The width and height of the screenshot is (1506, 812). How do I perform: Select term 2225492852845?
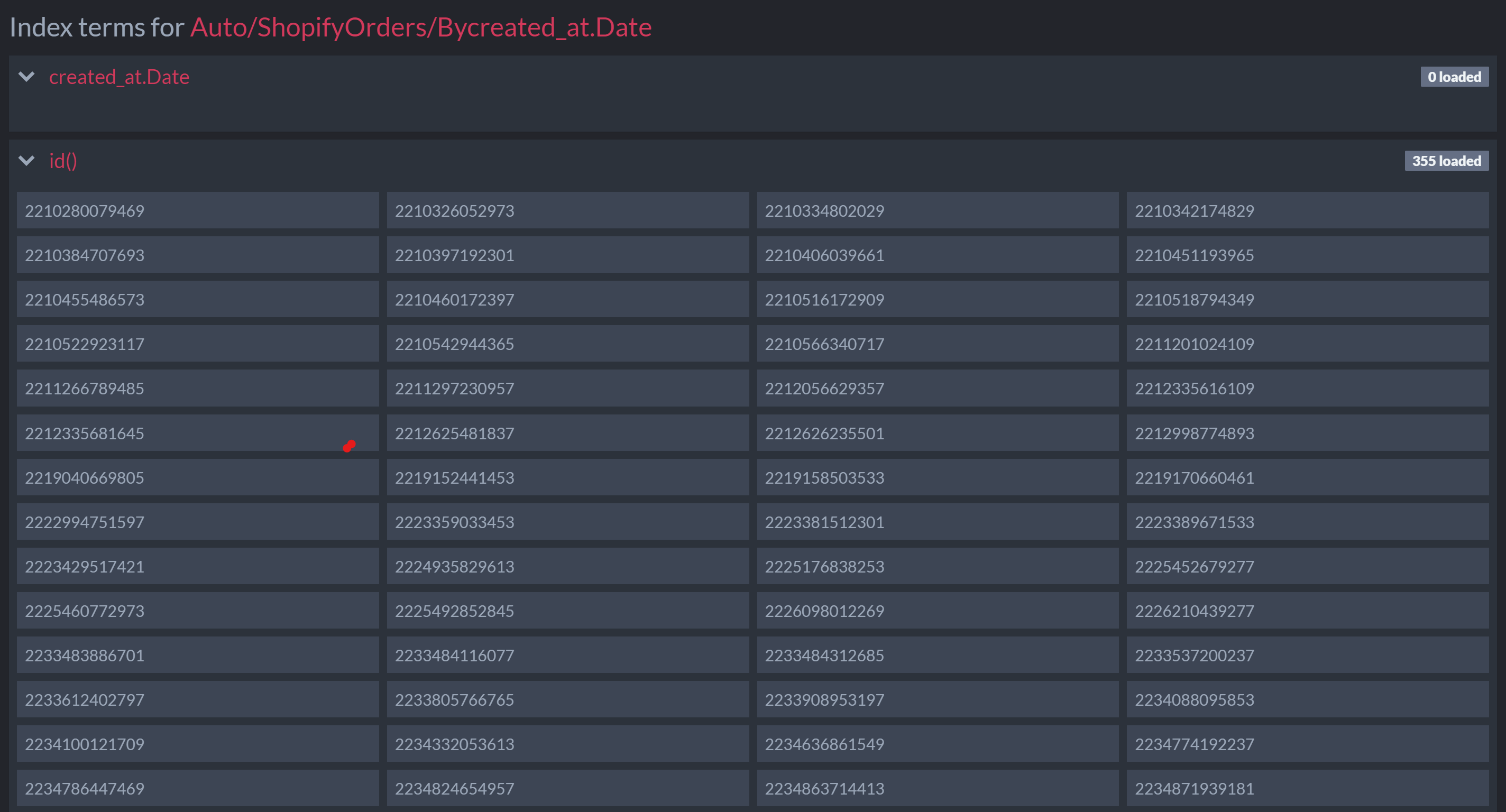(x=568, y=611)
